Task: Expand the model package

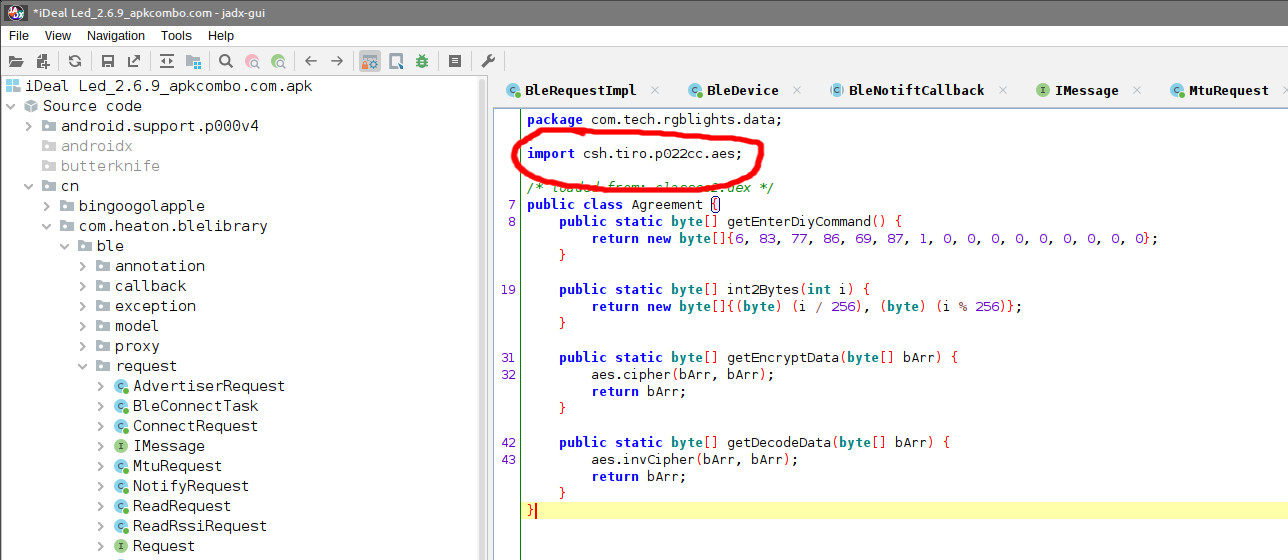Action: click(x=83, y=326)
